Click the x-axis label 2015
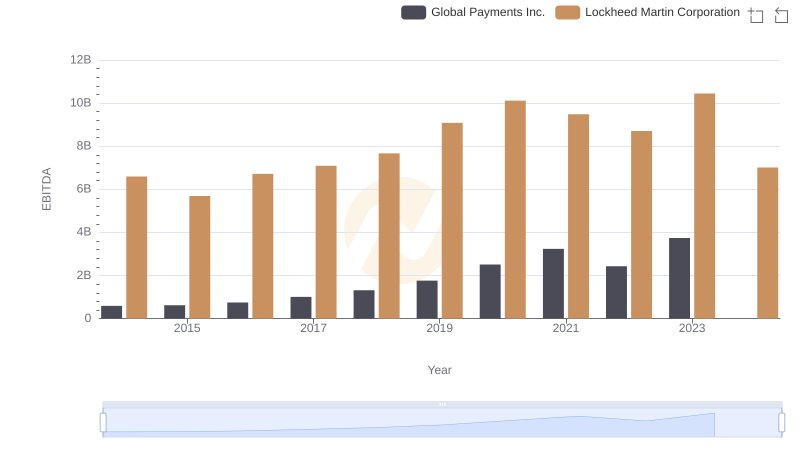 tap(187, 328)
